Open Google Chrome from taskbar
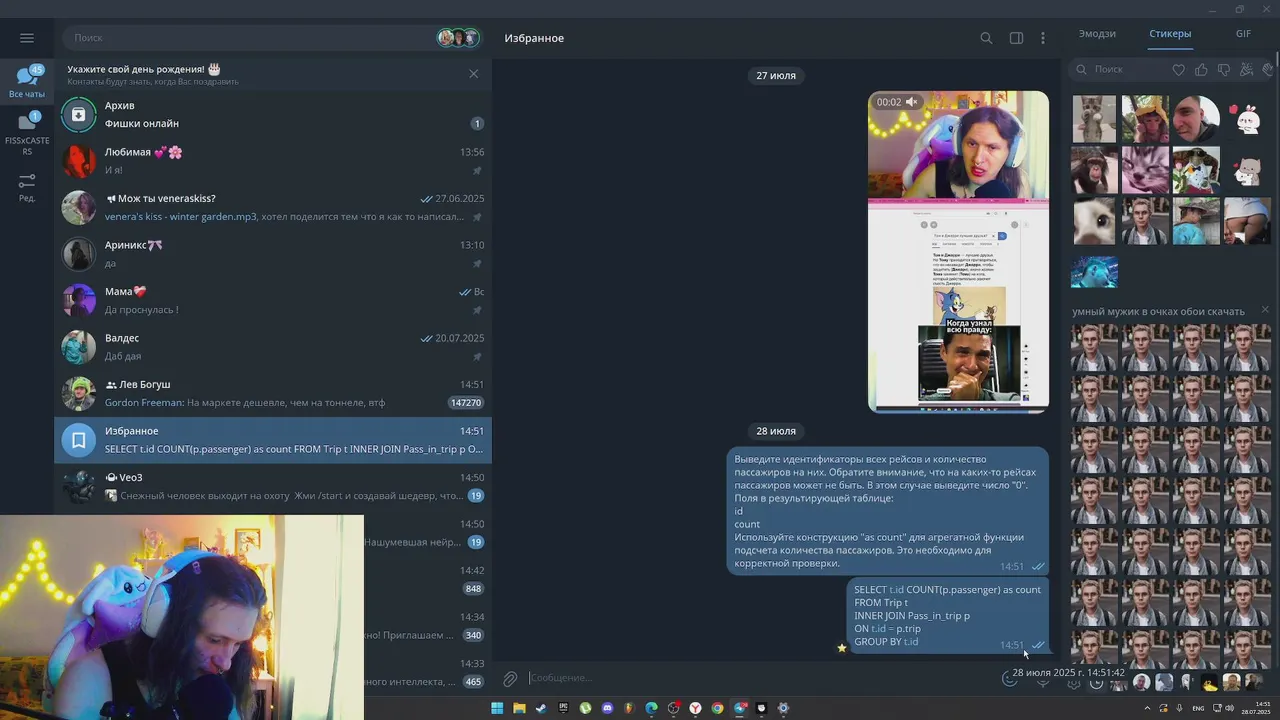 717,708
